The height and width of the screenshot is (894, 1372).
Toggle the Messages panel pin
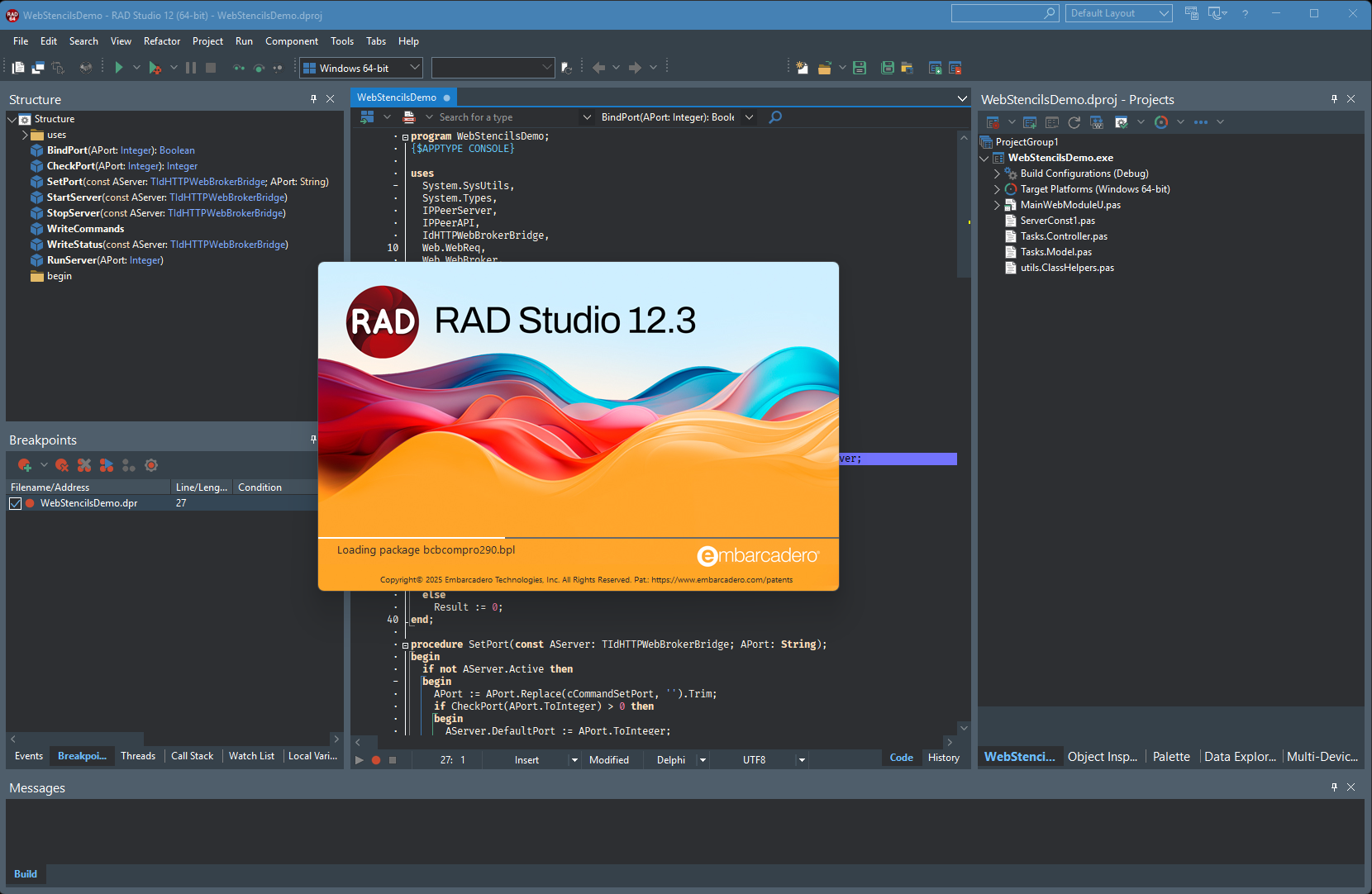point(1334,787)
